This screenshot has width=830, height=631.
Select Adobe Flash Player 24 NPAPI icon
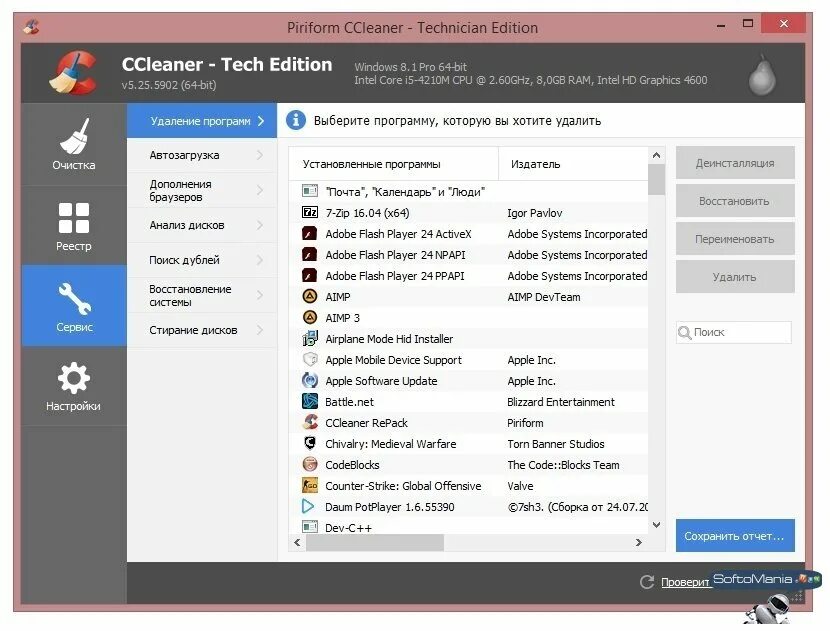click(x=310, y=255)
